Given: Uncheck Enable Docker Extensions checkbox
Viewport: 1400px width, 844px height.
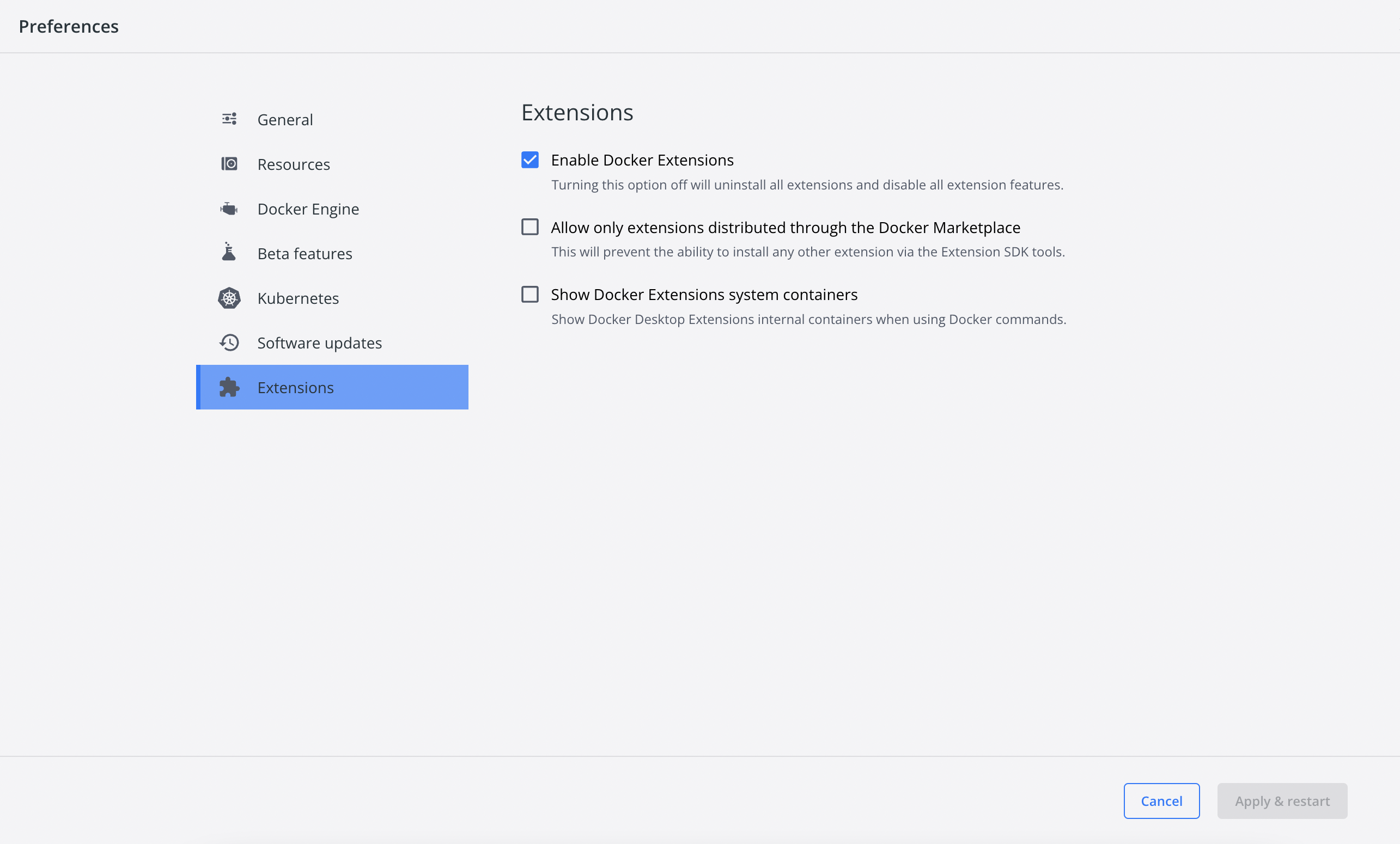Looking at the screenshot, I should (x=529, y=160).
